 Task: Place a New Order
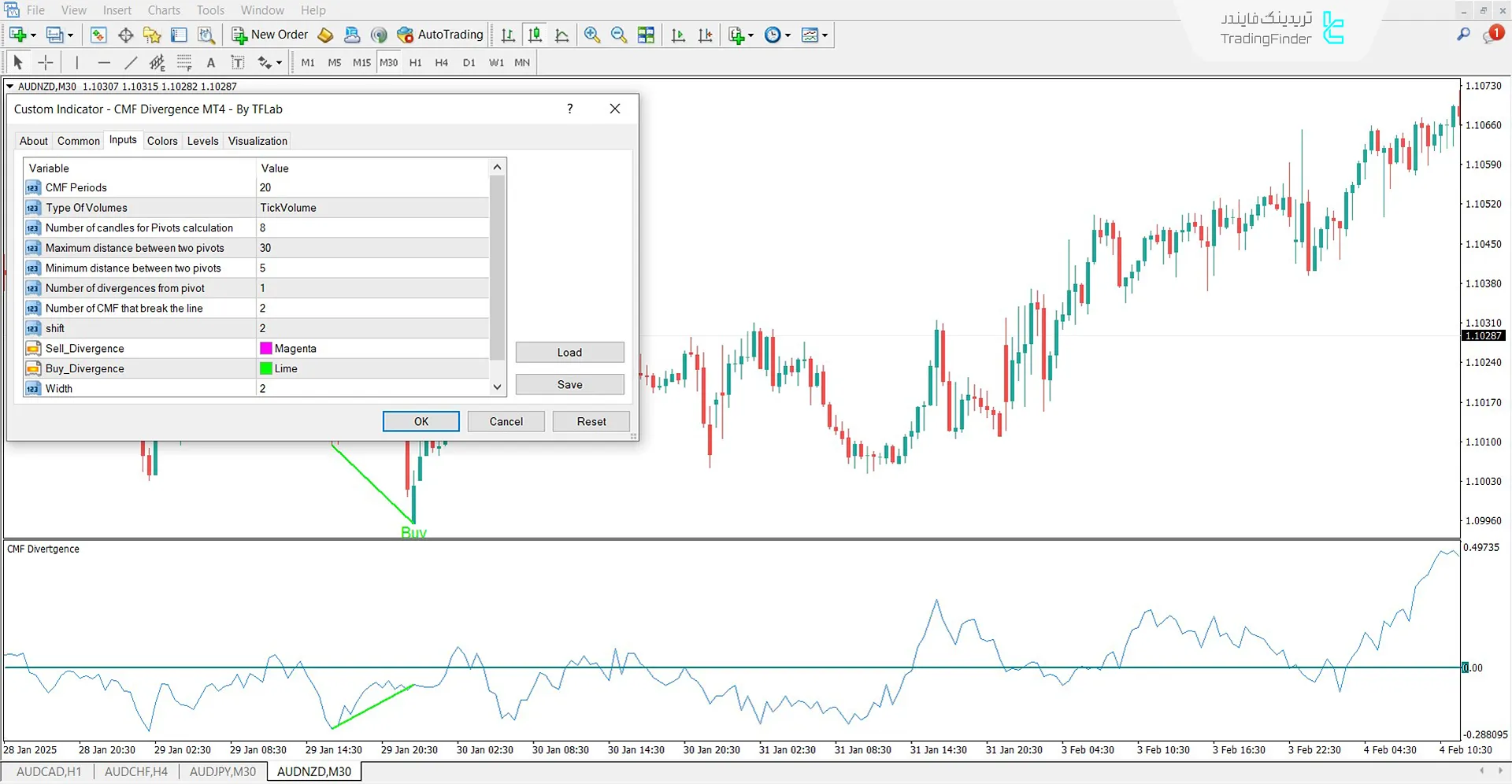[x=269, y=35]
